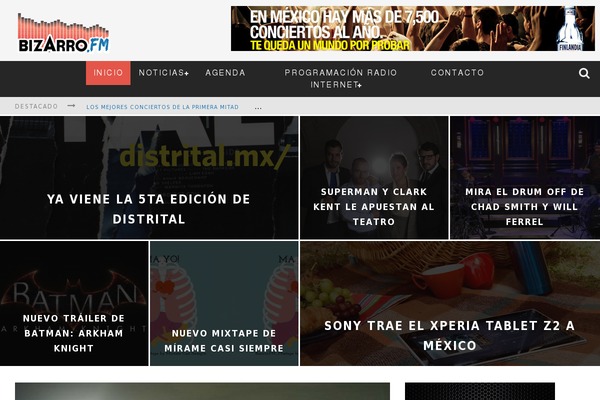Select the Inicio menu item
This screenshot has height=400, width=600.
pyautogui.click(x=108, y=73)
